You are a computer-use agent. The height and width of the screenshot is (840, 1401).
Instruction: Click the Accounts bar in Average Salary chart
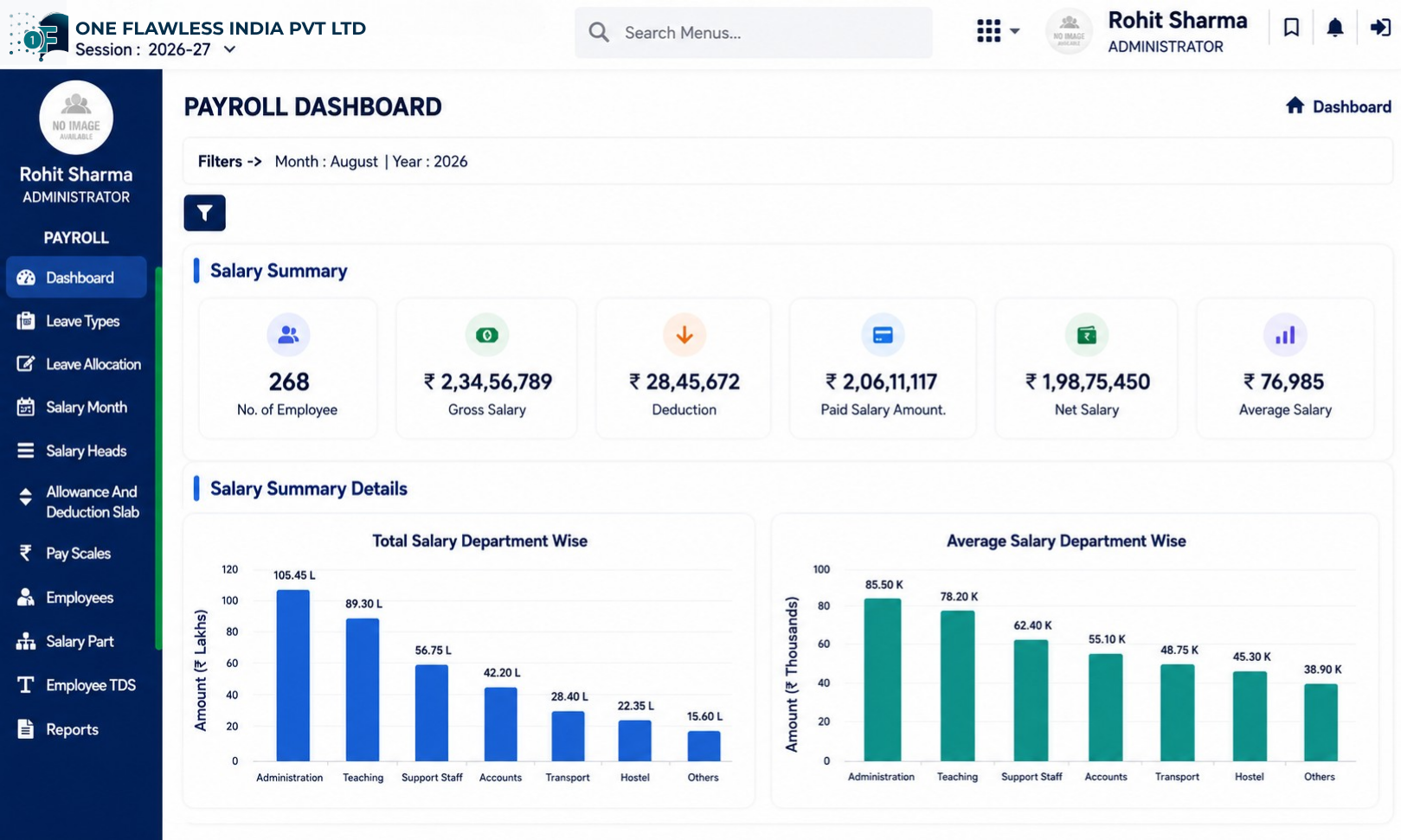(x=1106, y=708)
